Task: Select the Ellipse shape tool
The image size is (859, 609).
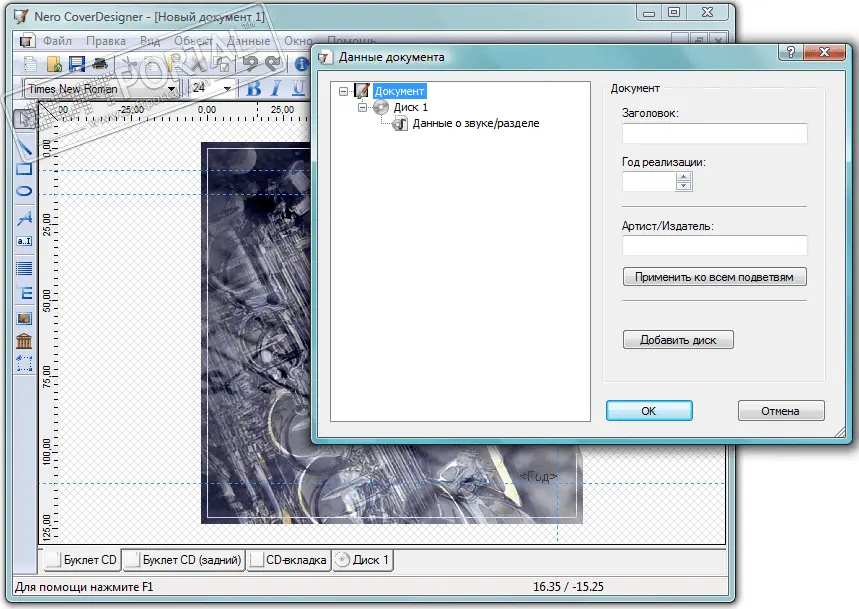Action: (x=25, y=190)
